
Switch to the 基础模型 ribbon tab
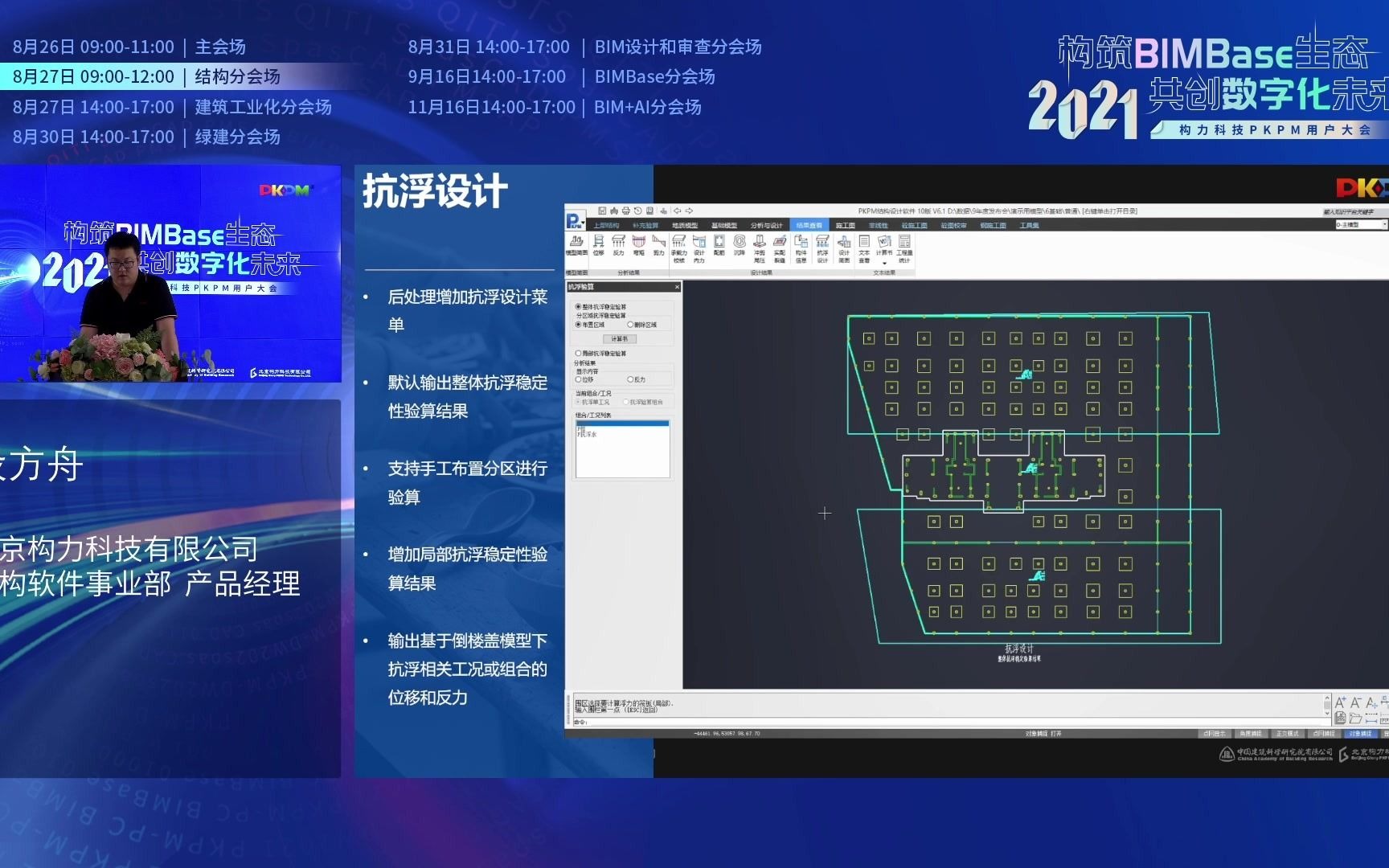coord(724,226)
